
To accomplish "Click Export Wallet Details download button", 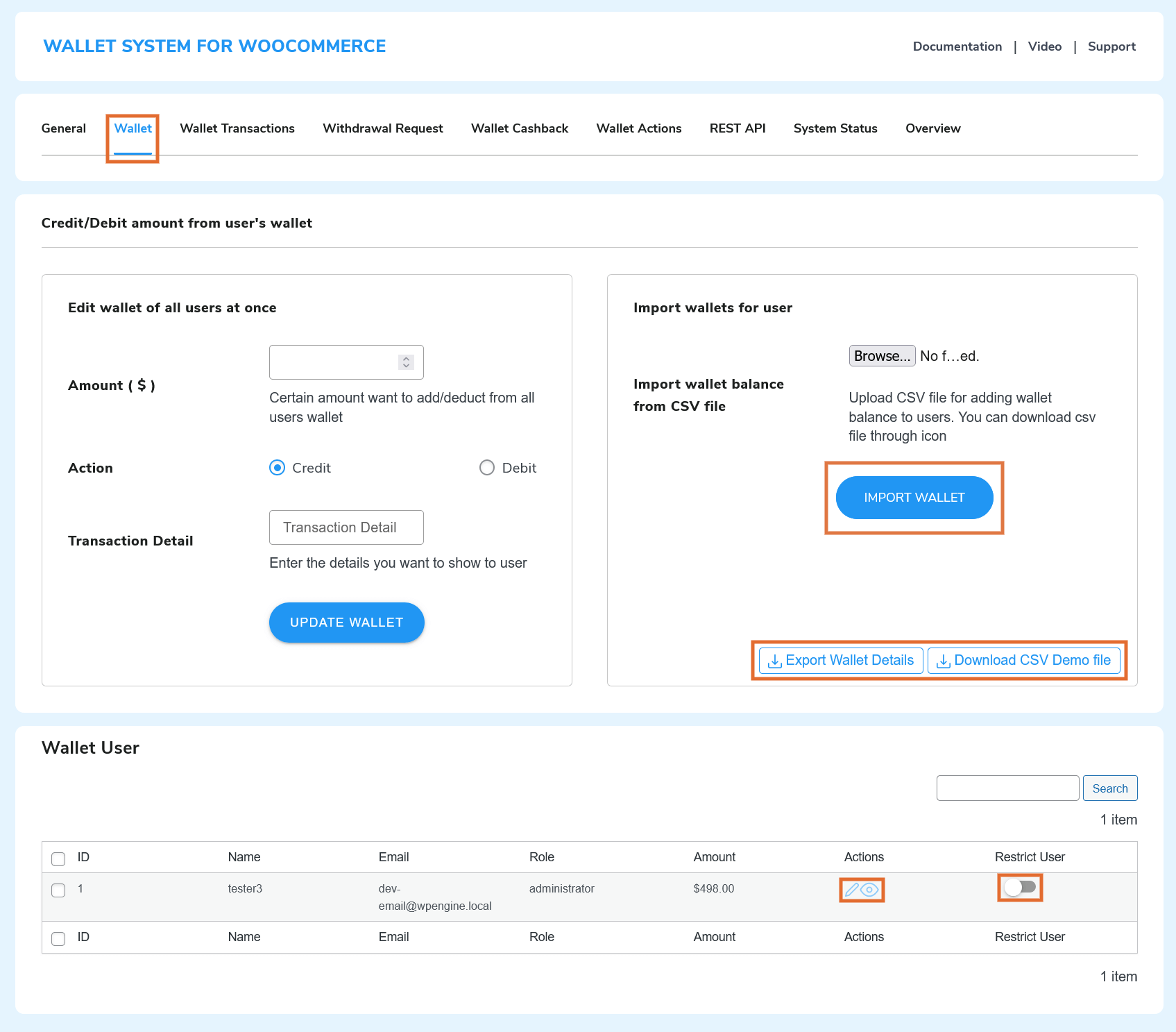I will click(841, 661).
